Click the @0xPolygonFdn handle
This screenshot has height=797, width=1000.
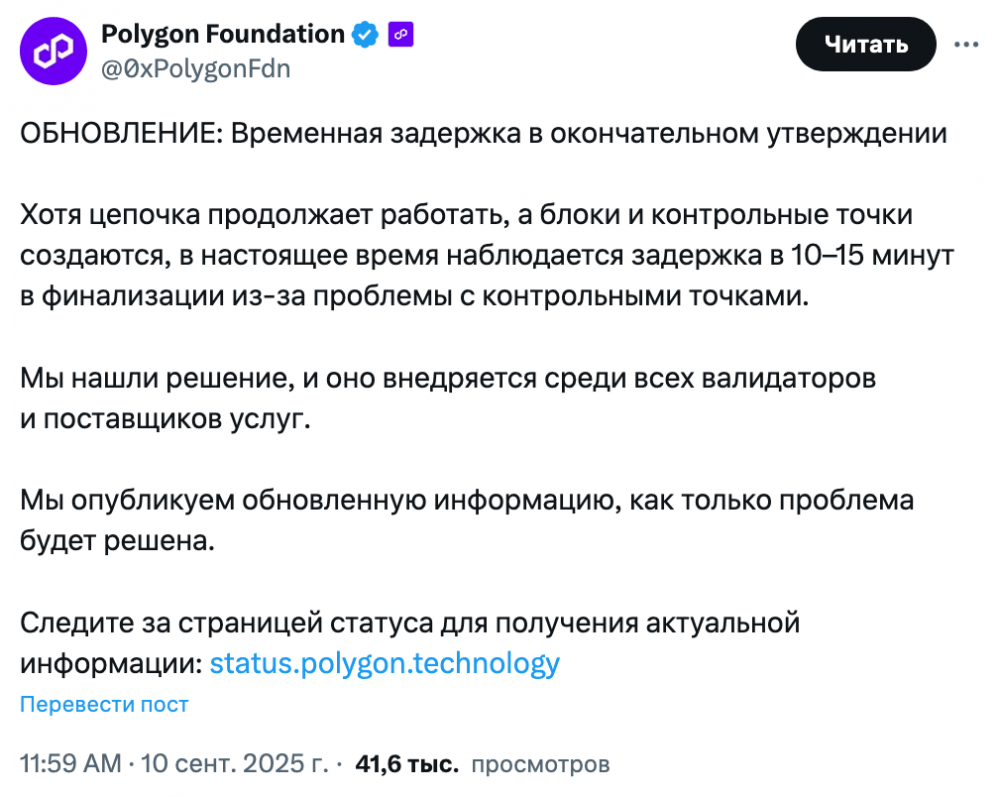click(196, 69)
